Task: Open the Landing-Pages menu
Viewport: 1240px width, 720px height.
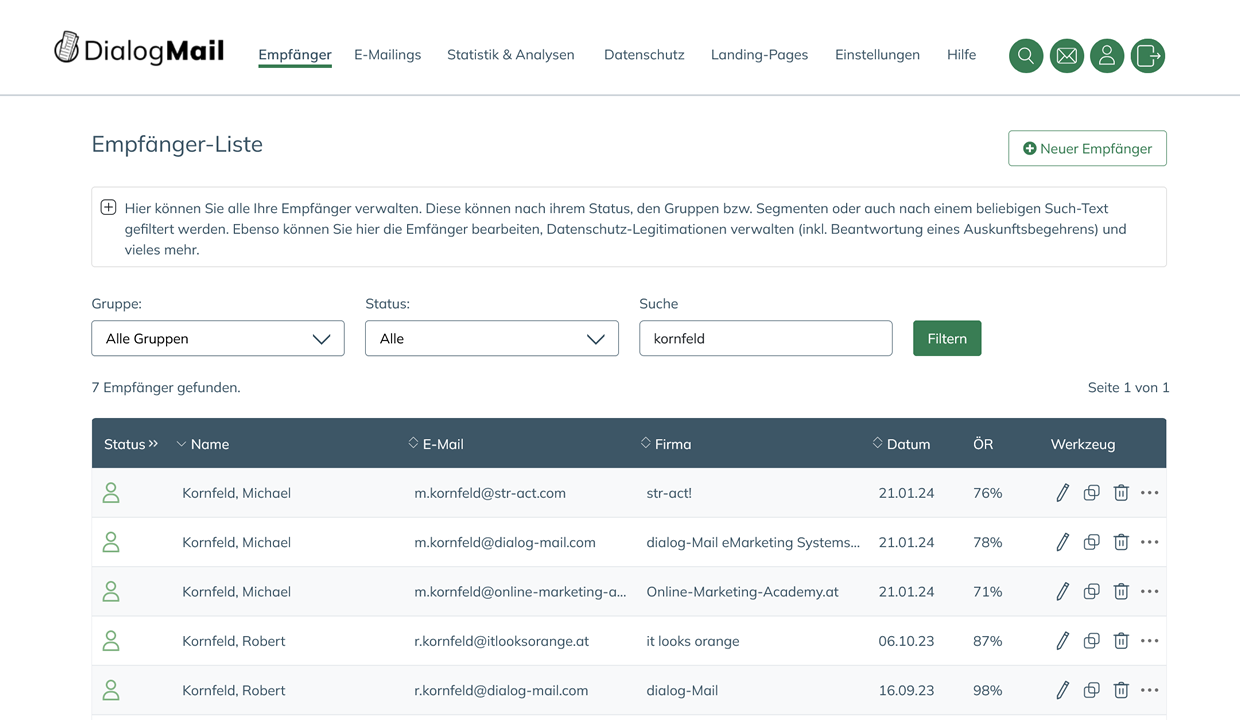Action: click(759, 54)
